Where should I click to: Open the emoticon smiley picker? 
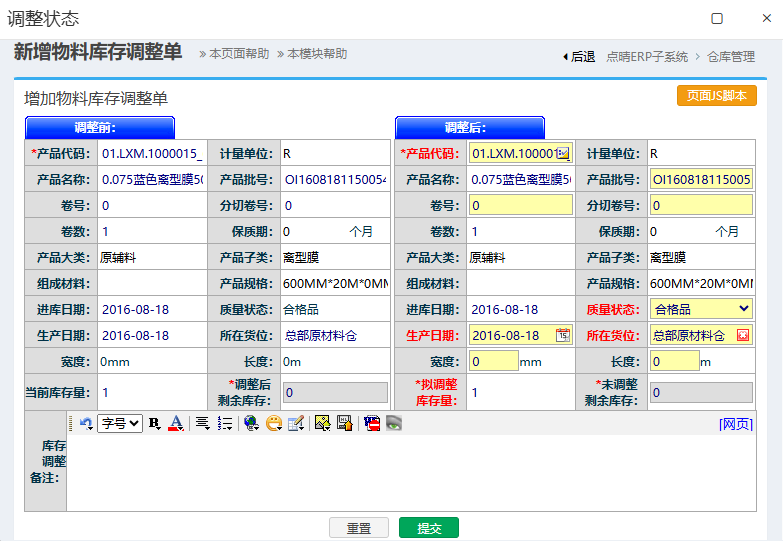tap(273, 423)
